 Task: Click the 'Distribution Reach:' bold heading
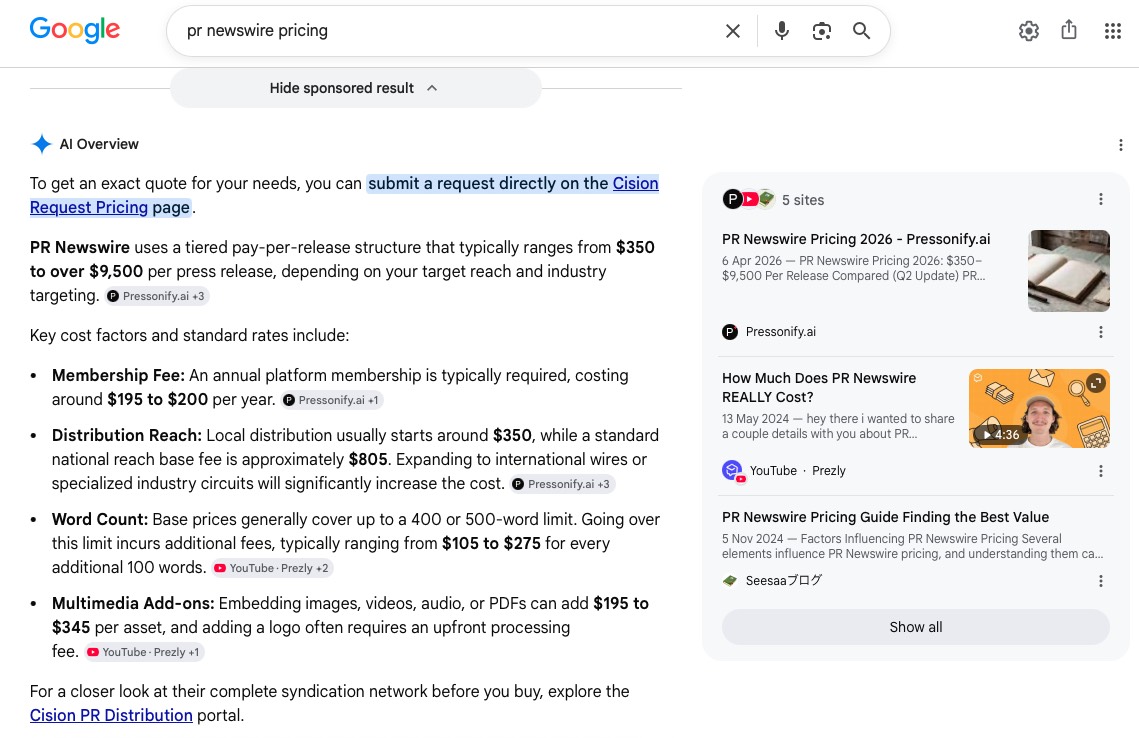tap(126, 435)
